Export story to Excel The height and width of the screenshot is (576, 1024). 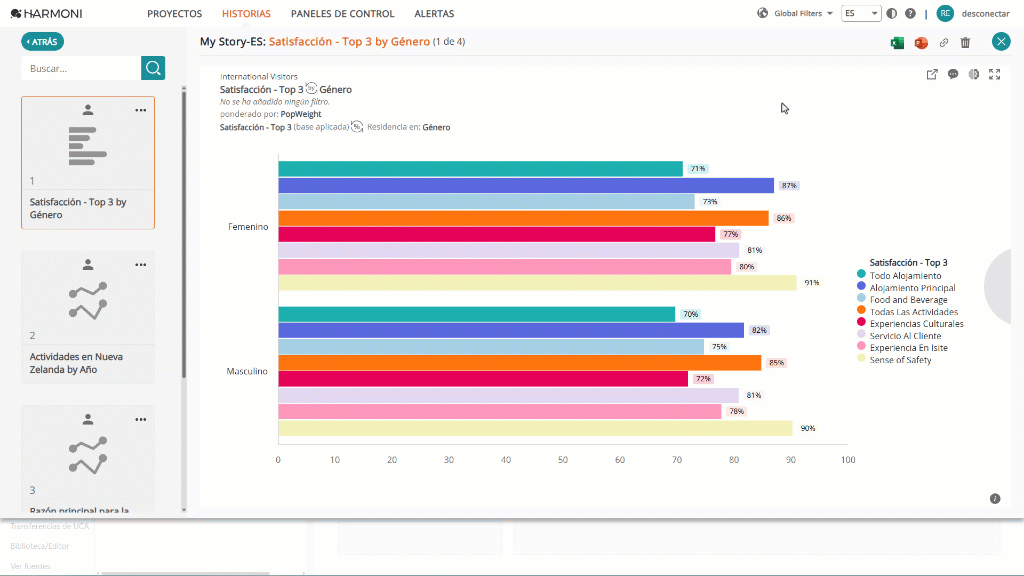(x=897, y=42)
